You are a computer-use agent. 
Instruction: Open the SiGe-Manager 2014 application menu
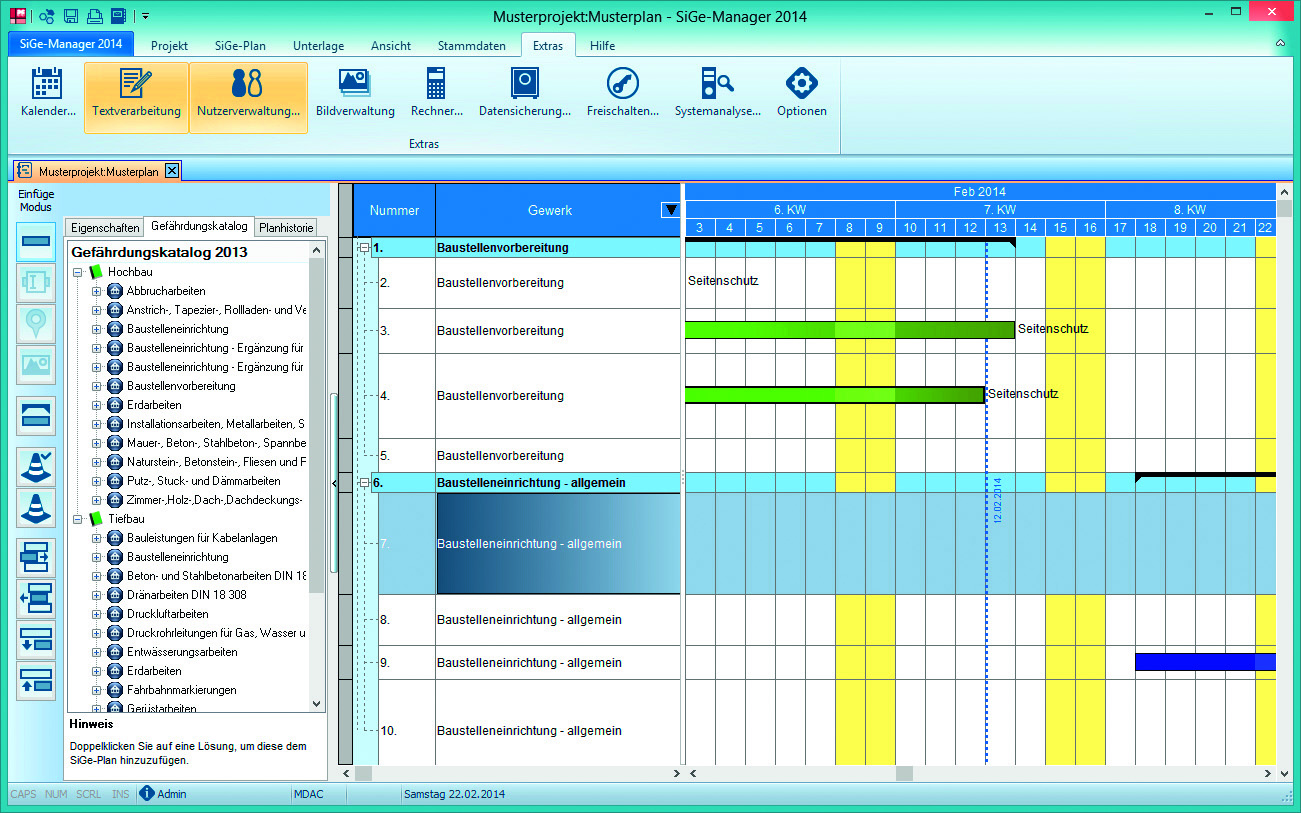72,44
